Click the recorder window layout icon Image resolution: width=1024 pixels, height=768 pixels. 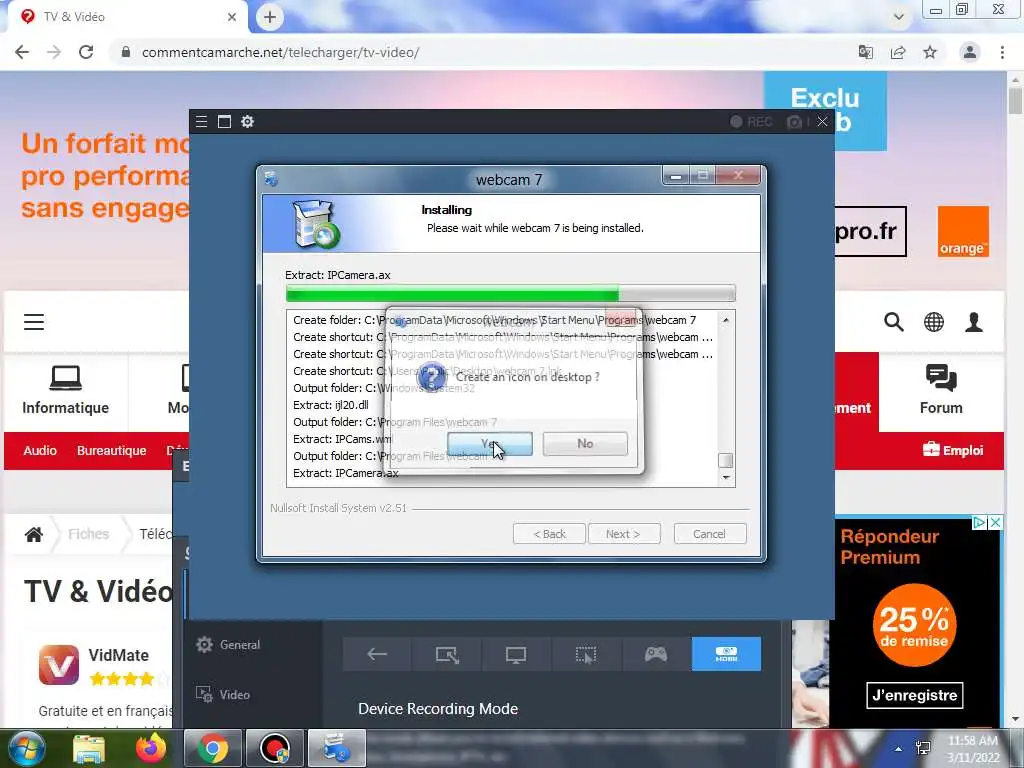point(225,121)
